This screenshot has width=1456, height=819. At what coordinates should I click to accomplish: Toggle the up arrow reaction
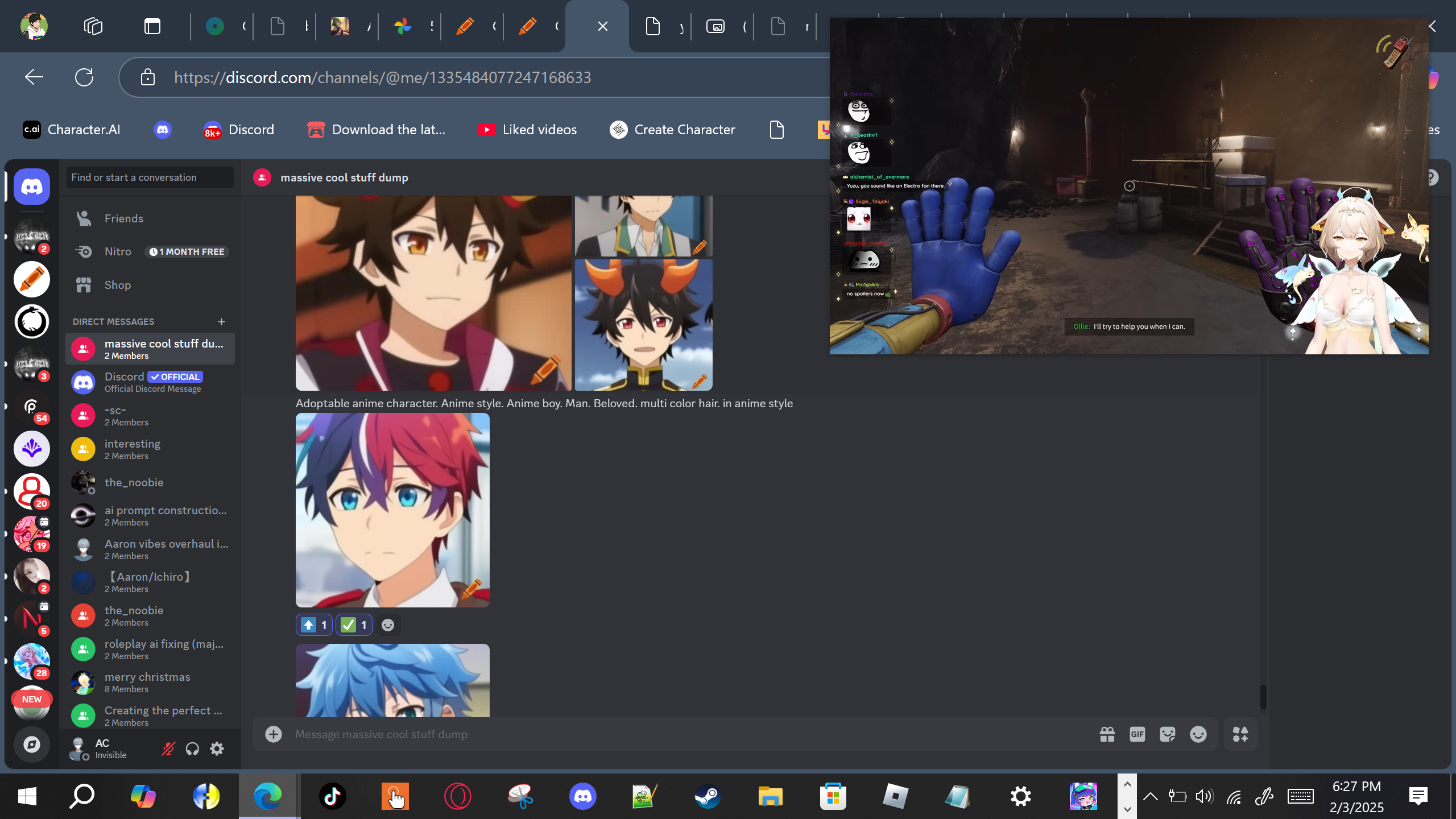[314, 625]
